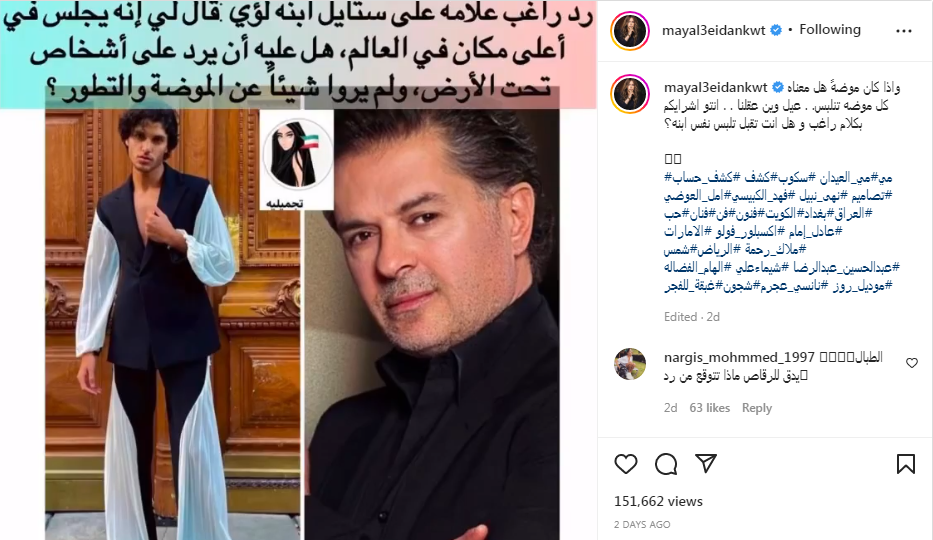This screenshot has width=933, height=540.
Task: Reply to nargis_mohmmed_1997's comment
Action: pyautogui.click(x=756, y=408)
